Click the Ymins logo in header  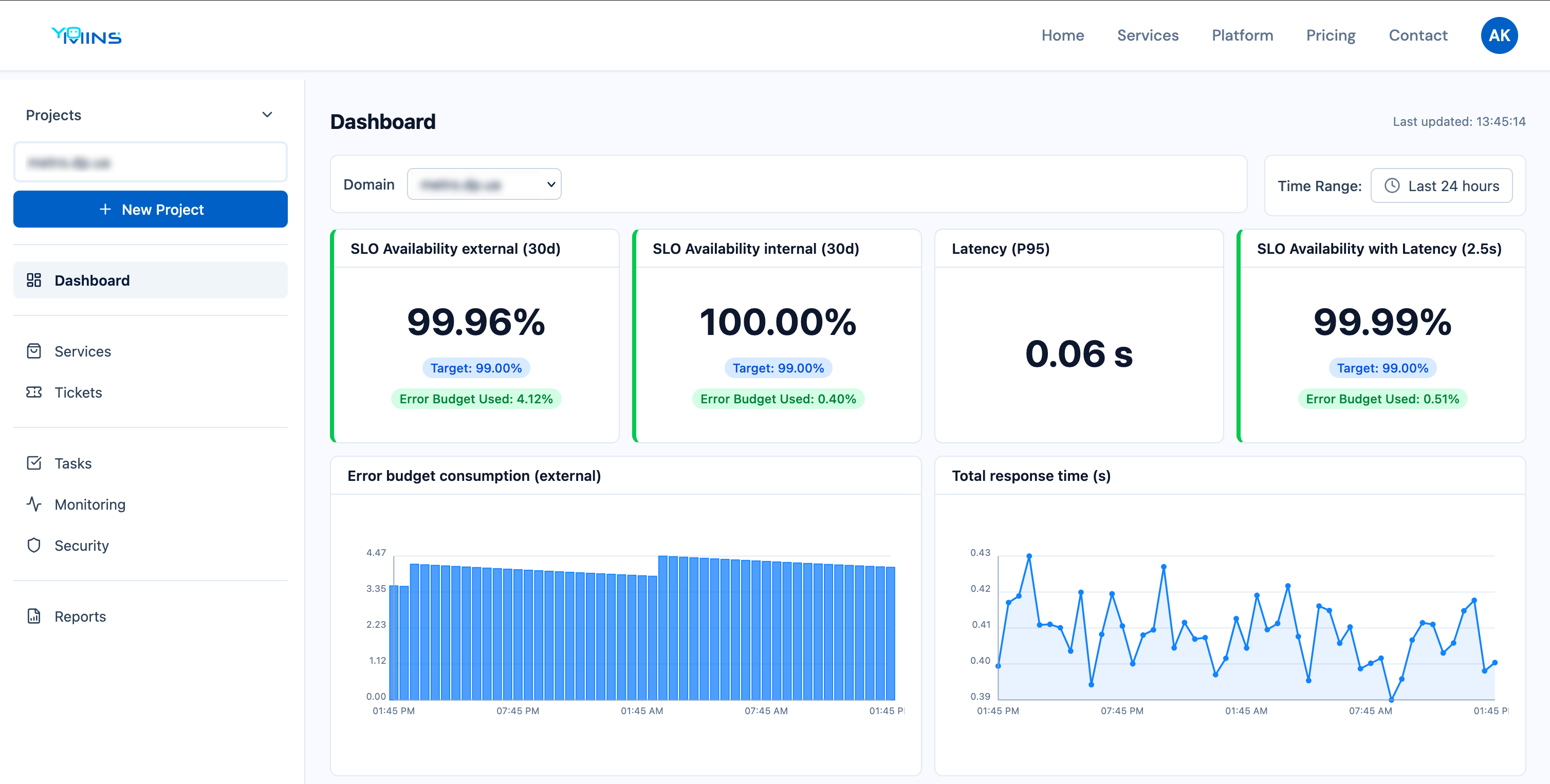[86, 36]
